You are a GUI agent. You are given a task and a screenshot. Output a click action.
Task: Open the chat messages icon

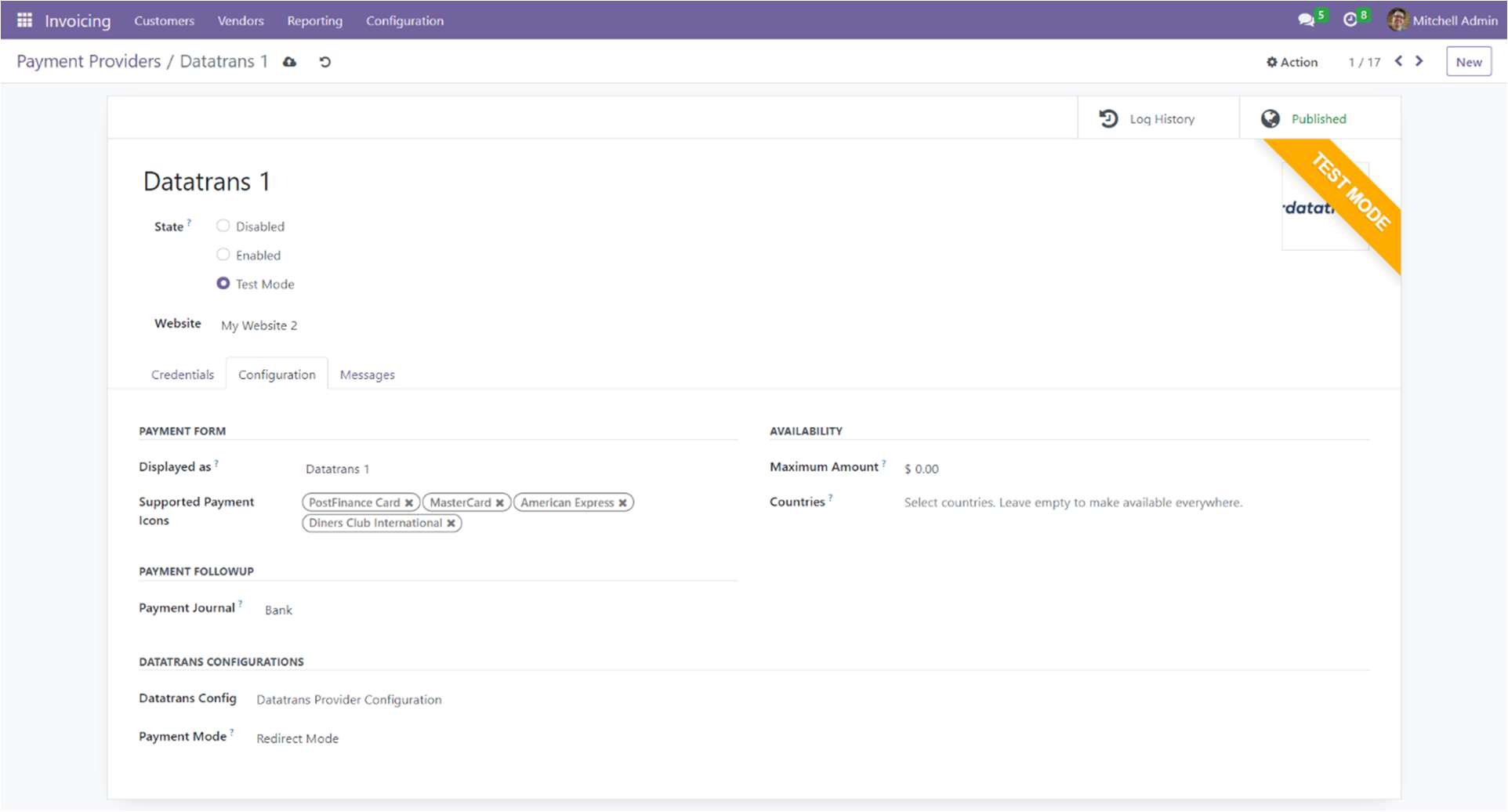click(1306, 20)
